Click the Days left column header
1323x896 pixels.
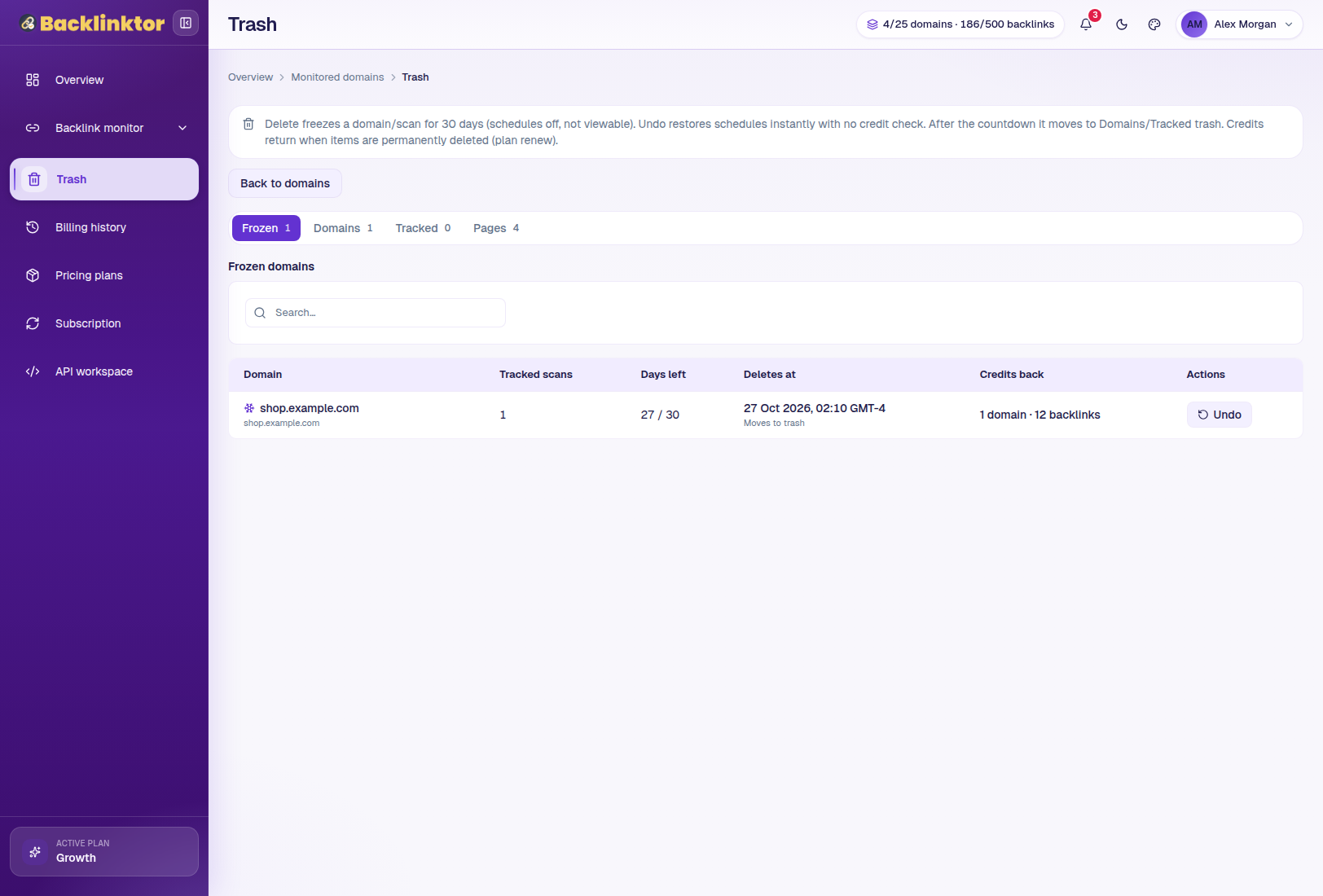[x=663, y=375]
